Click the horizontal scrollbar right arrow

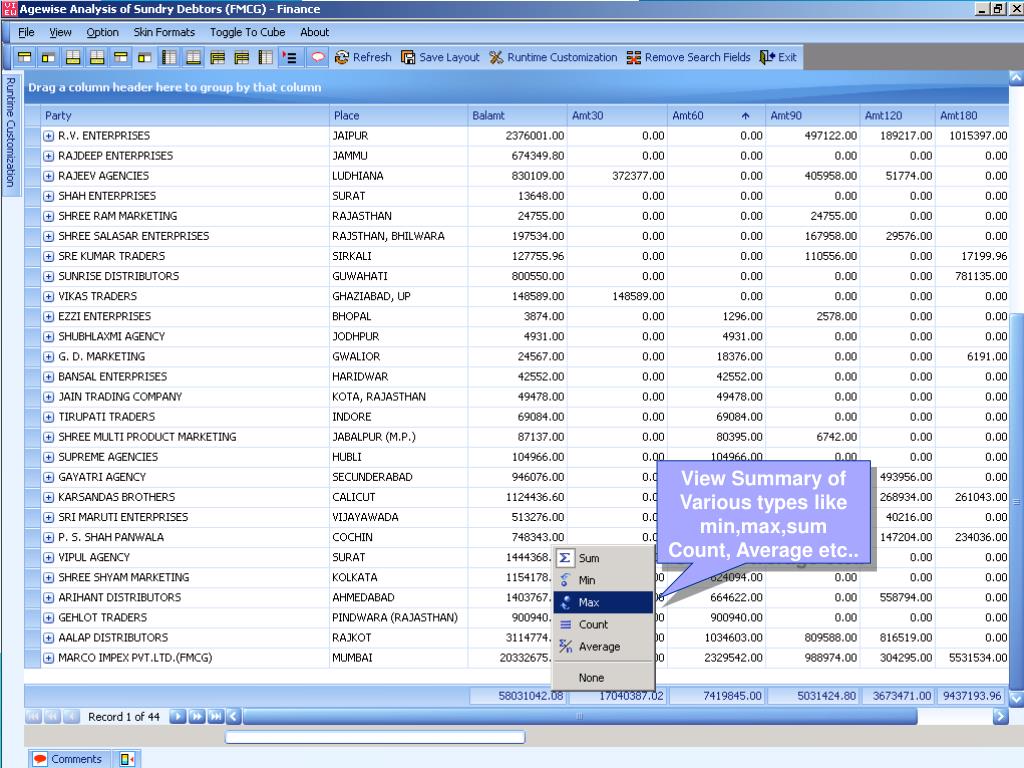pyautogui.click(x=1000, y=716)
